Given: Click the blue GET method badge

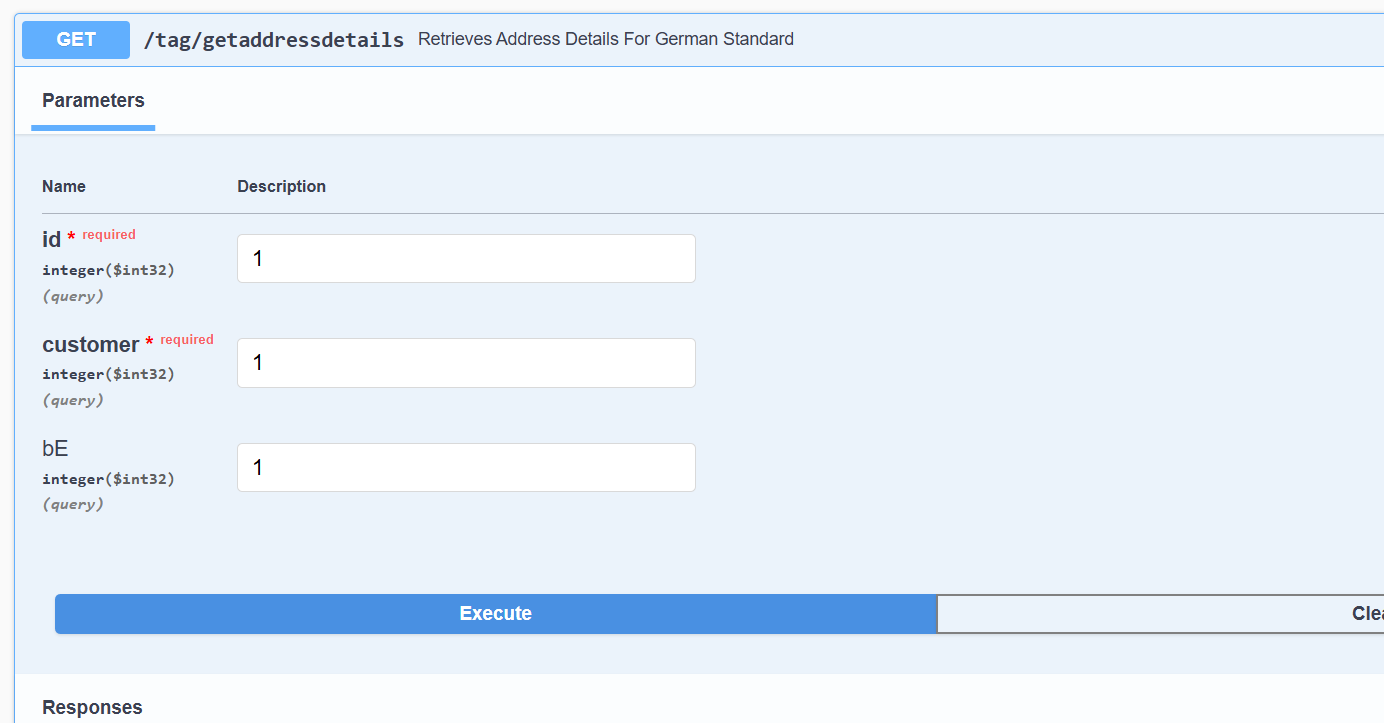Looking at the screenshot, I should coord(76,40).
